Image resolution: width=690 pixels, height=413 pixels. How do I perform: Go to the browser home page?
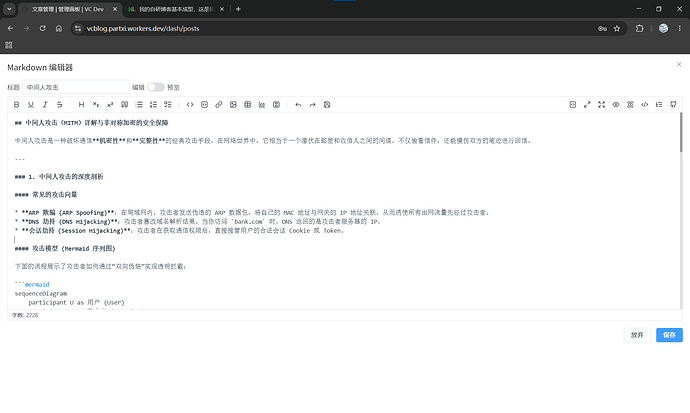coord(59,28)
